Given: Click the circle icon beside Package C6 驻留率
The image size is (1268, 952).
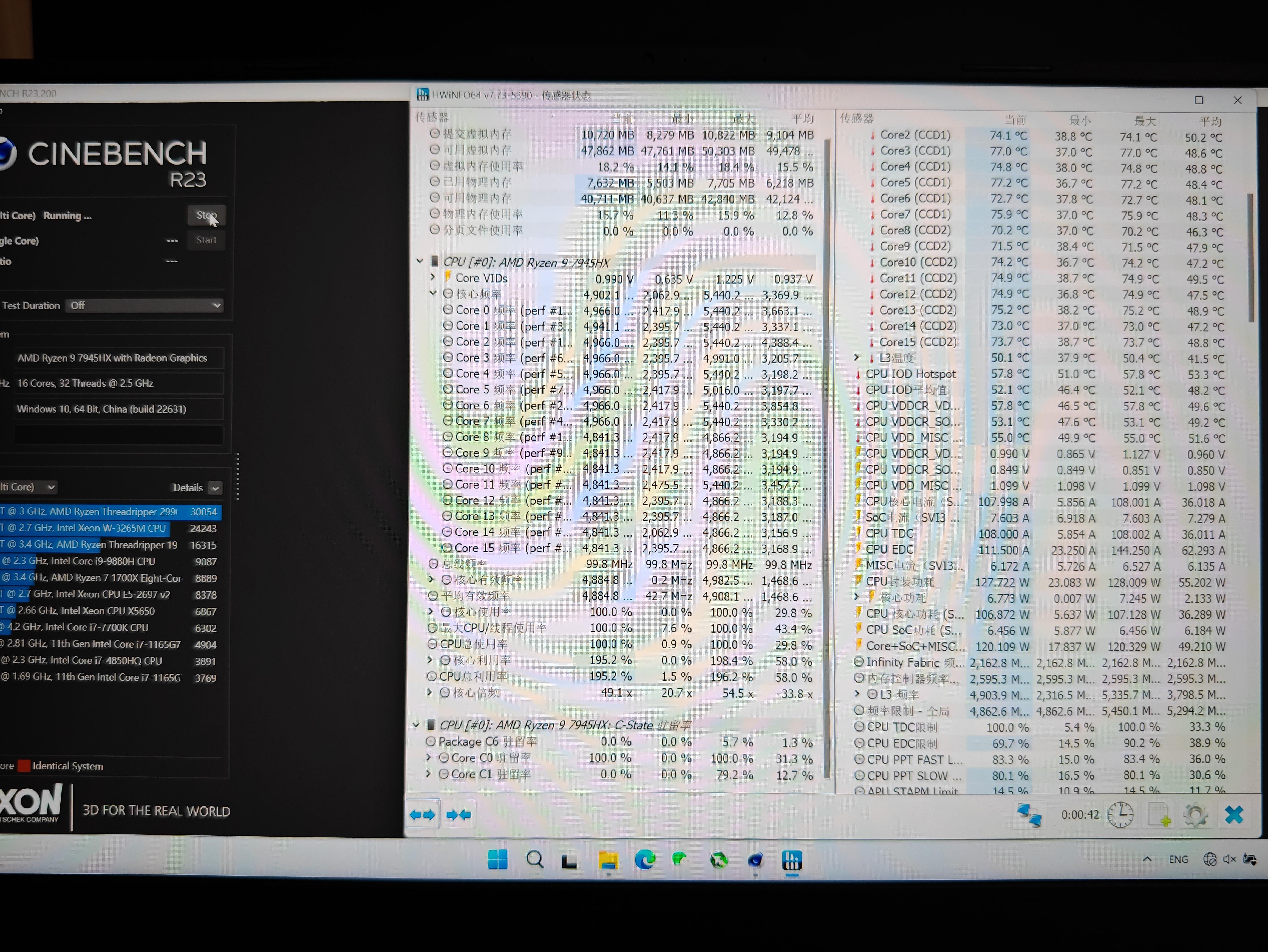Looking at the screenshot, I should (431, 741).
